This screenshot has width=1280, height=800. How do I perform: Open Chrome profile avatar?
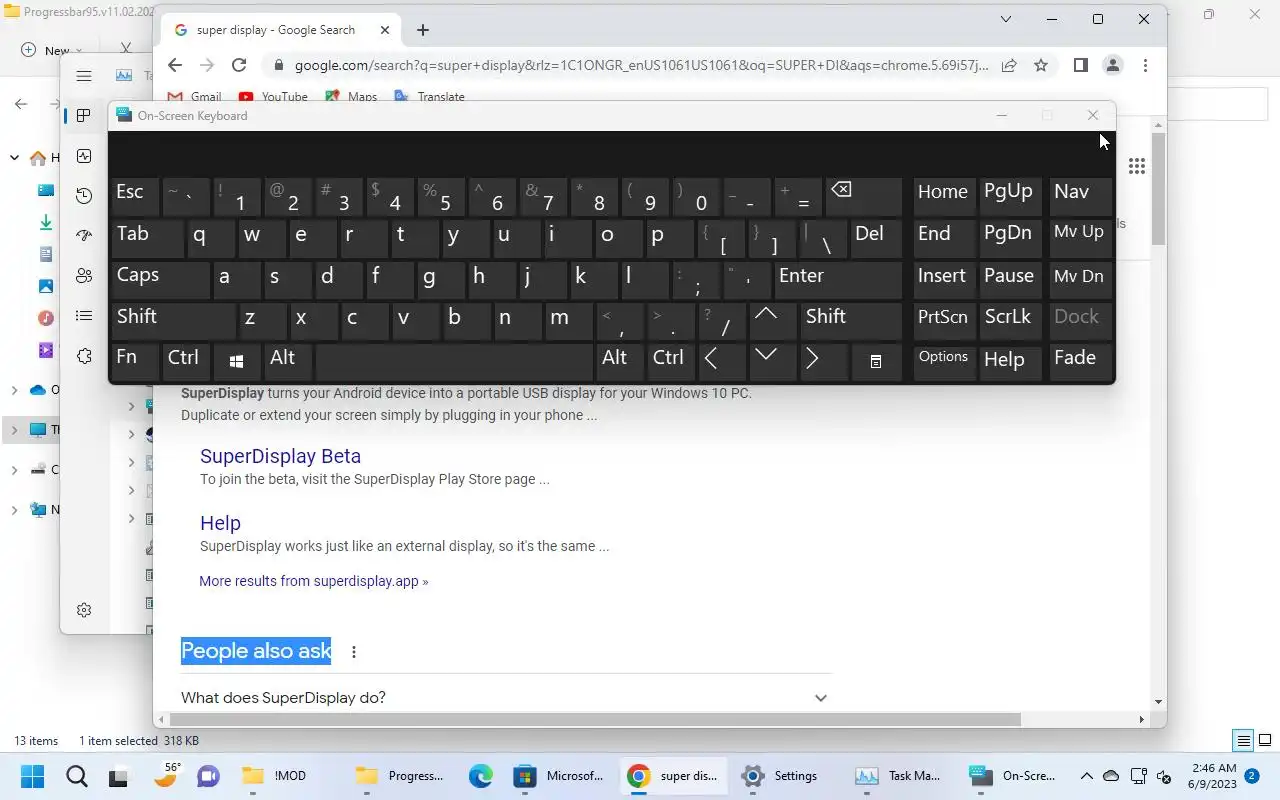[x=1112, y=65]
